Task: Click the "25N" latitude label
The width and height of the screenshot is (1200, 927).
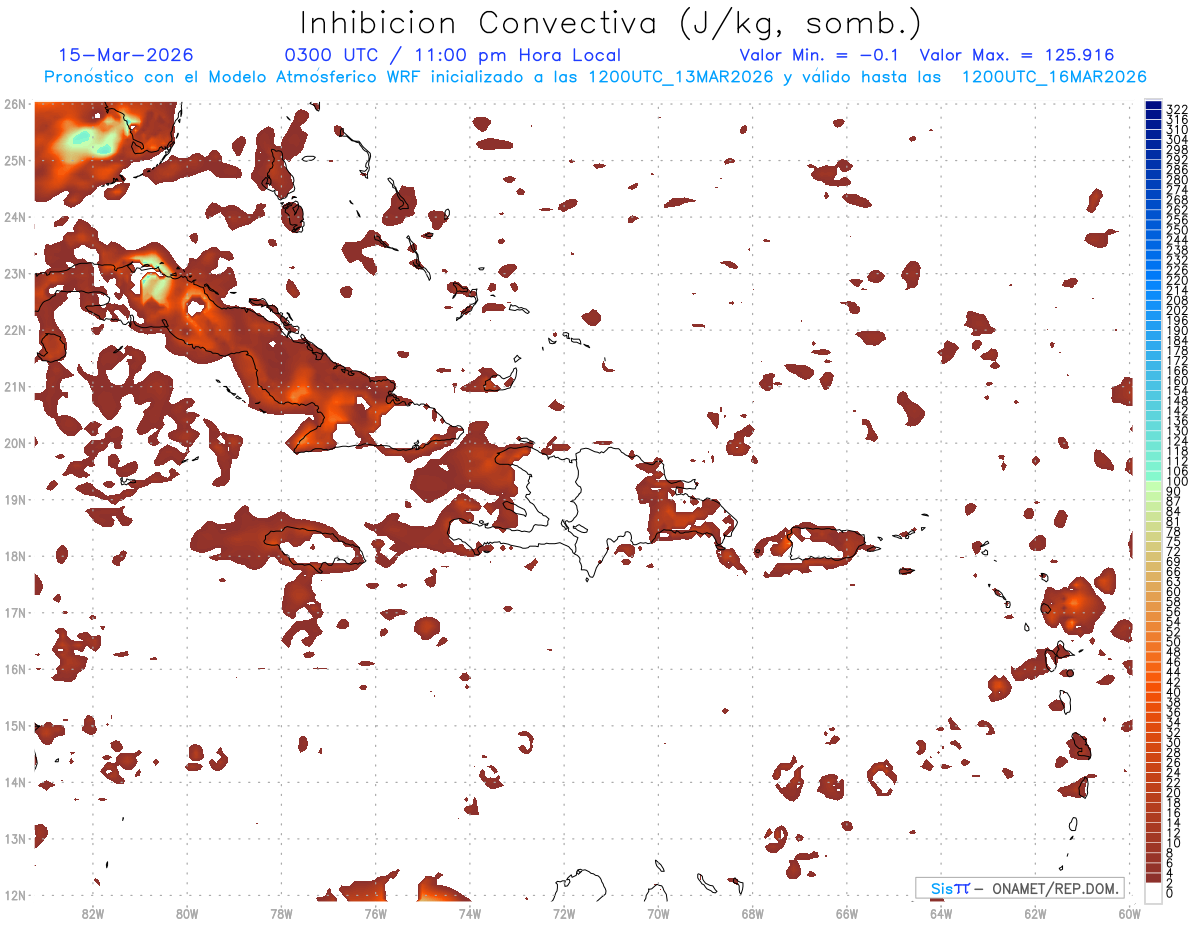Action: (14, 160)
